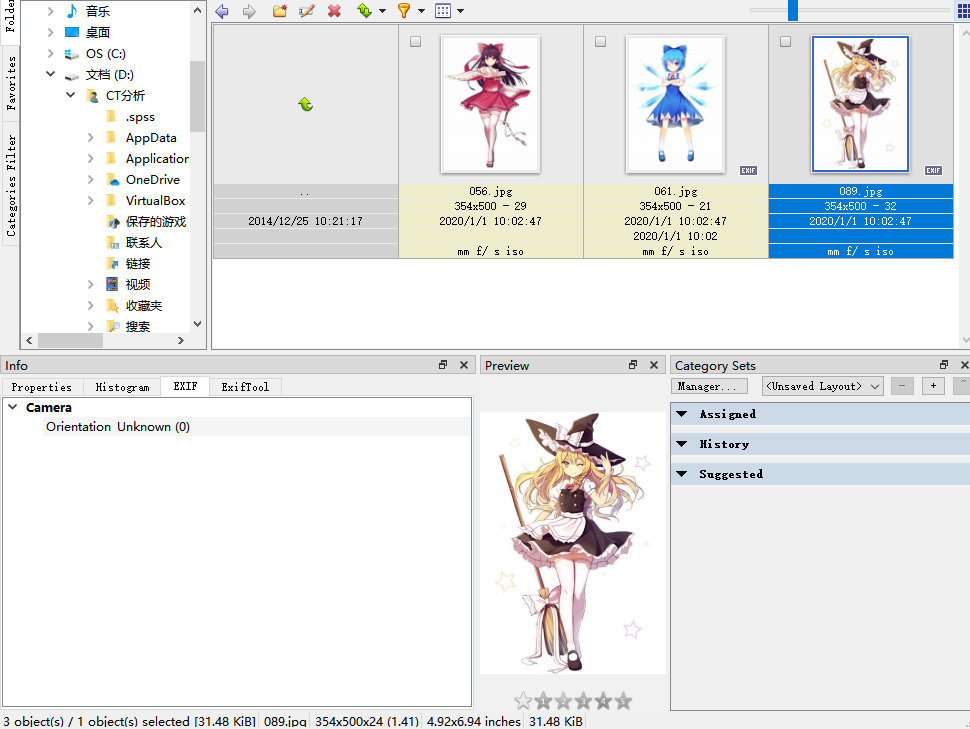The width and height of the screenshot is (970, 729).
Task: Click the blue back navigation arrow
Action: pyautogui.click(x=222, y=11)
